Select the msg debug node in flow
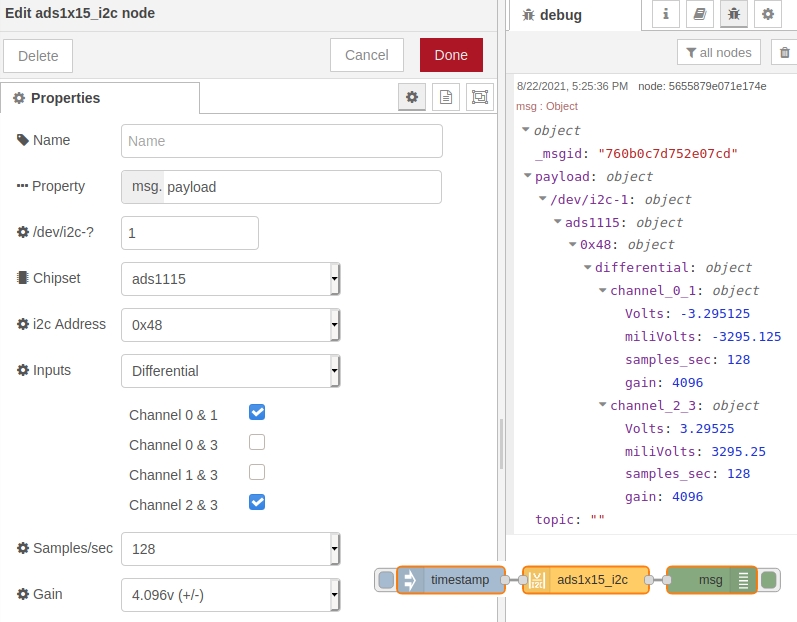 [x=712, y=580]
